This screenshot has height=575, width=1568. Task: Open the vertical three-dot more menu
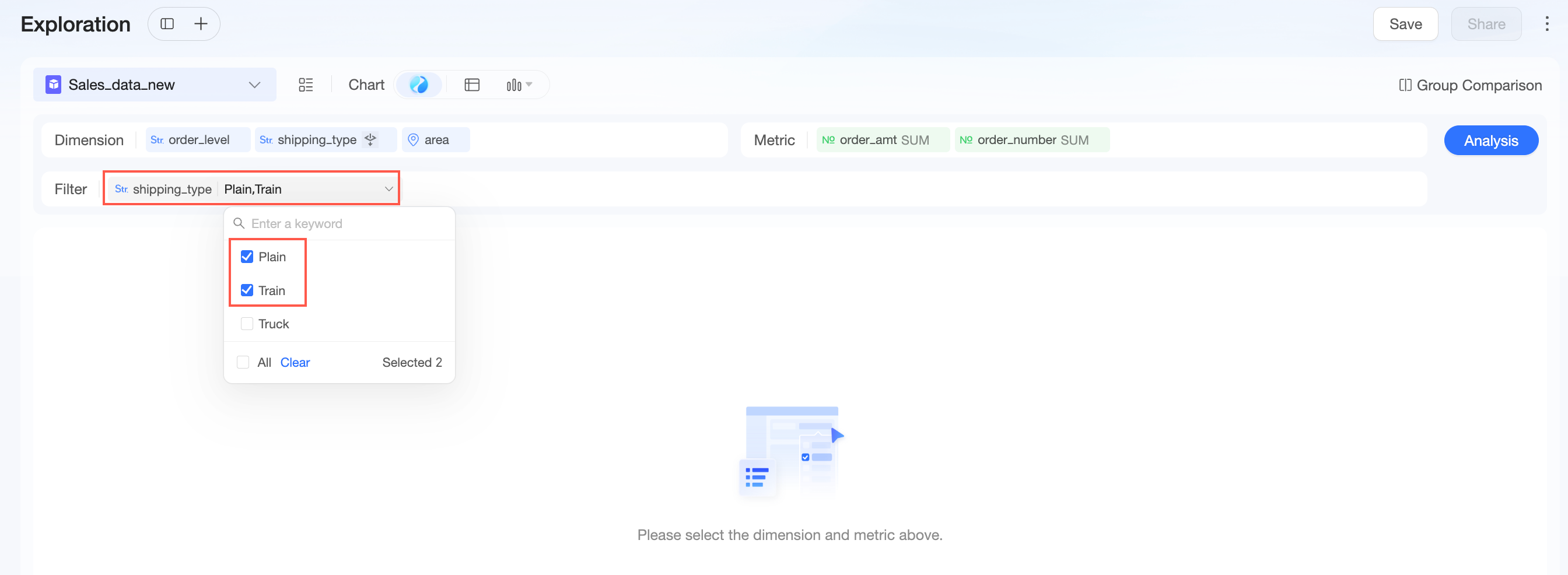(1546, 24)
